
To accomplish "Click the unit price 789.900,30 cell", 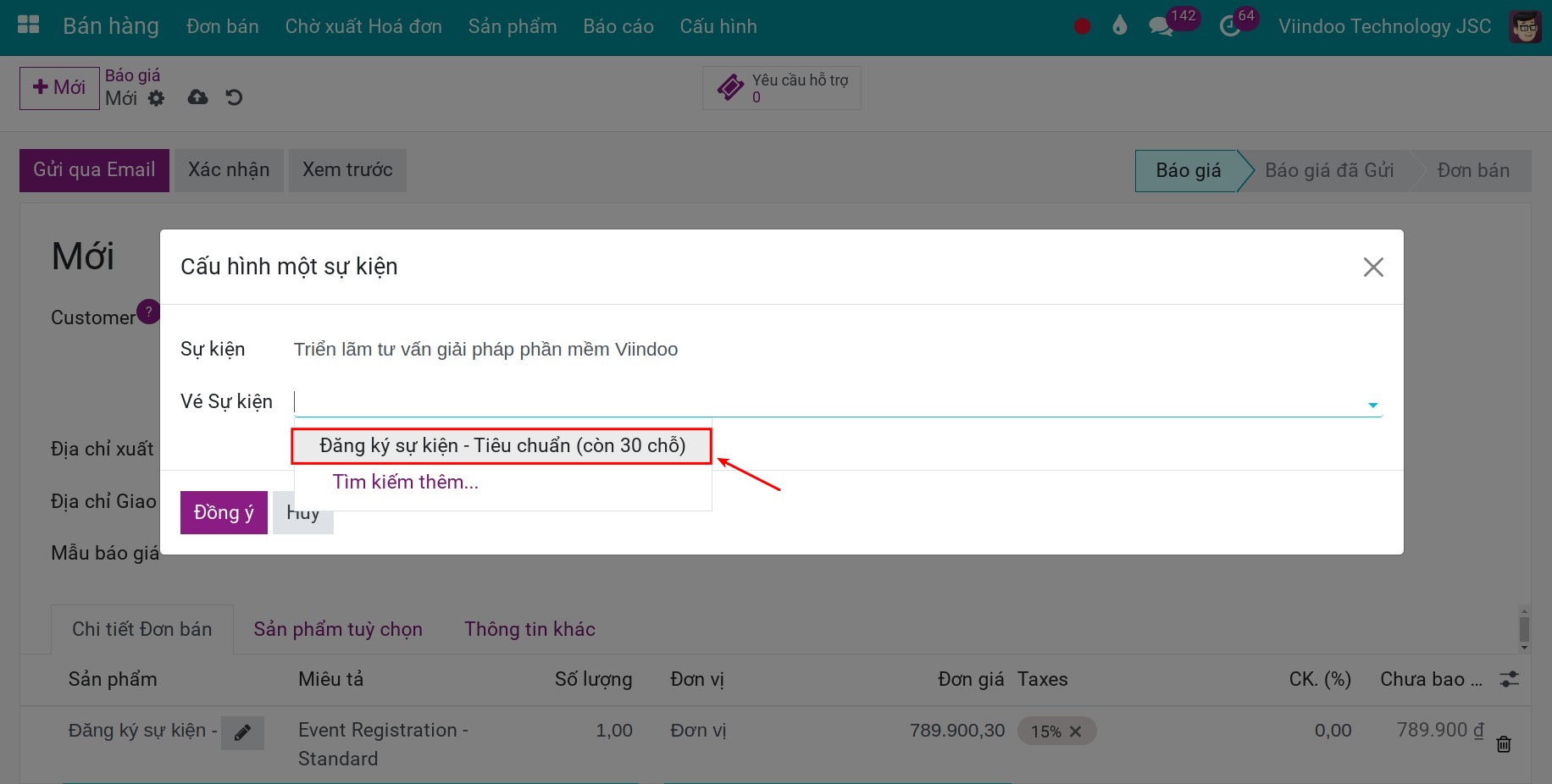I will (x=957, y=731).
